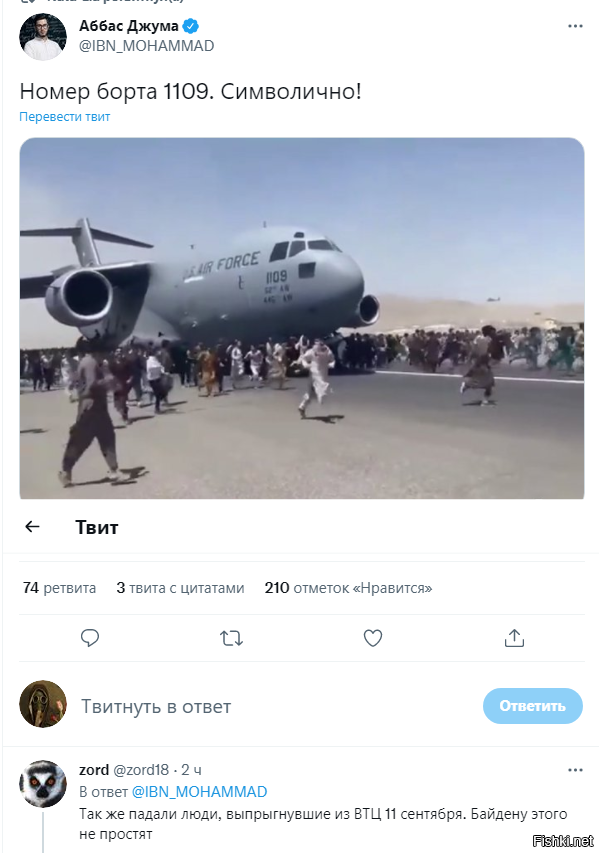The width and height of the screenshot is (599, 853).
Task: Click the reply speech bubble icon
Action: (90, 638)
